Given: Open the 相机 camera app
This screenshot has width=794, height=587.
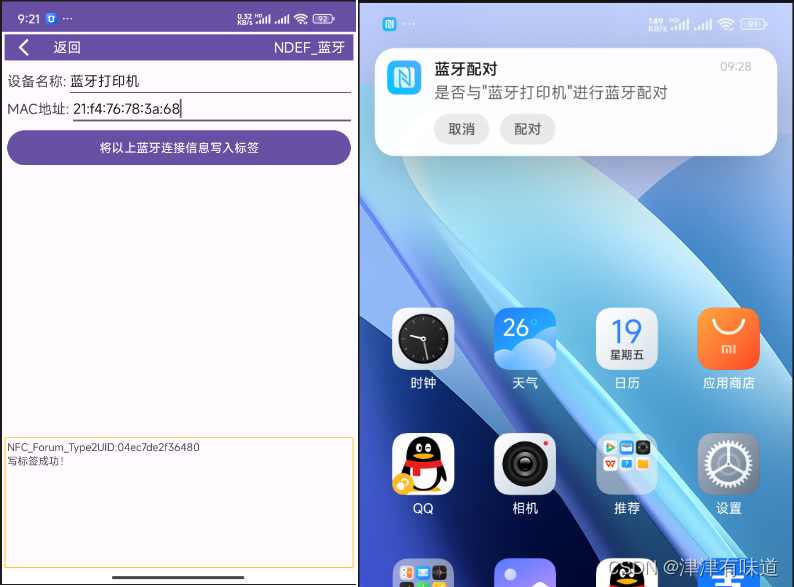Looking at the screenshot, I should point(525,464).
